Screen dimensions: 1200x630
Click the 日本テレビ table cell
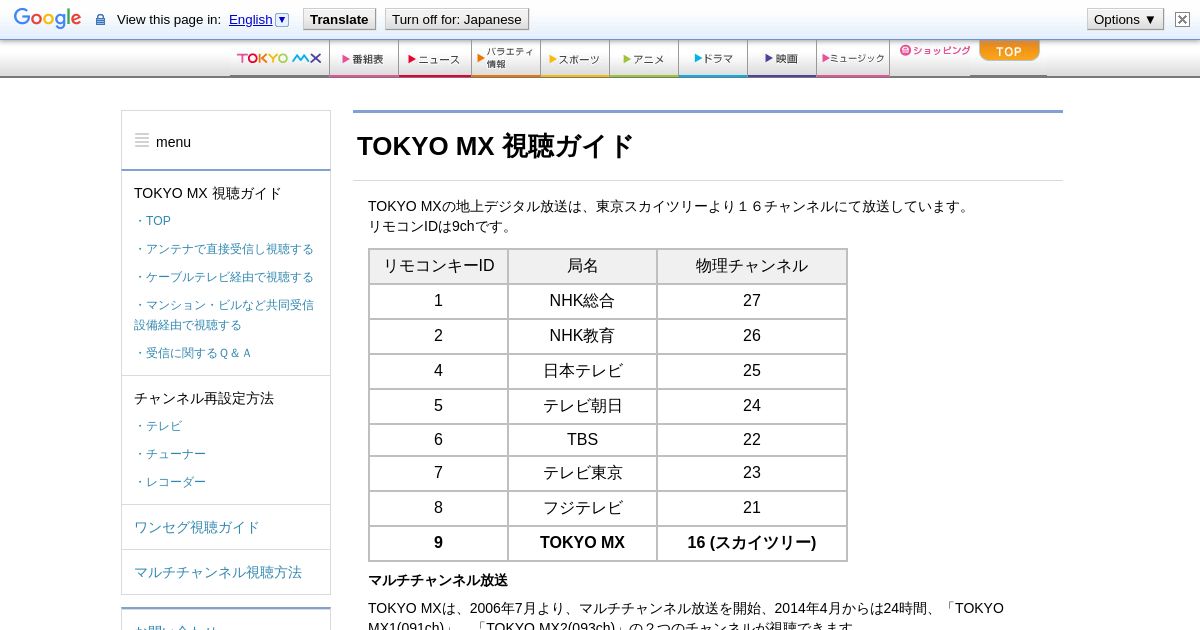tap(582, 371)
